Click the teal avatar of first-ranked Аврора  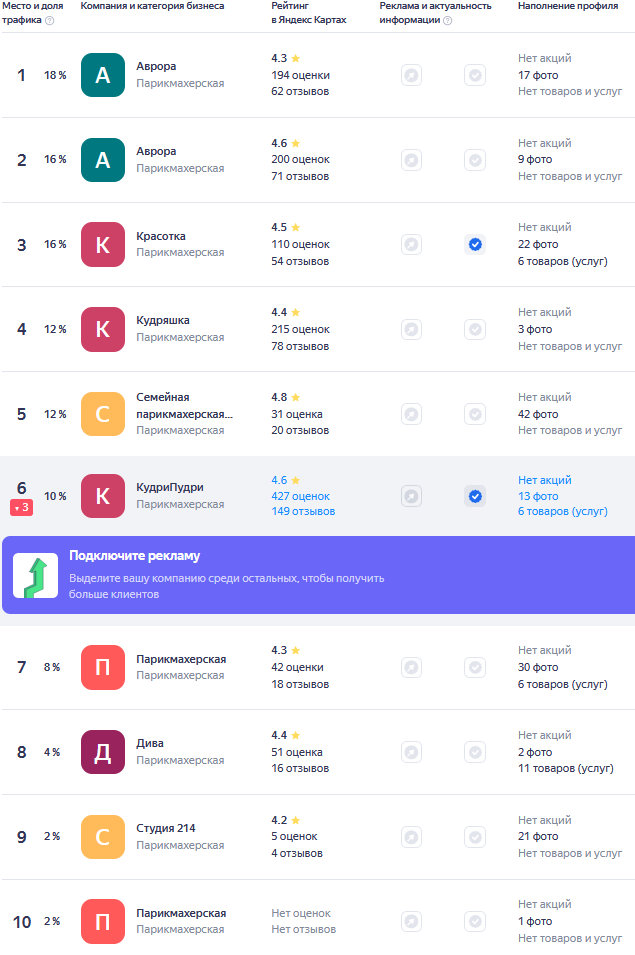pos(103,75)
